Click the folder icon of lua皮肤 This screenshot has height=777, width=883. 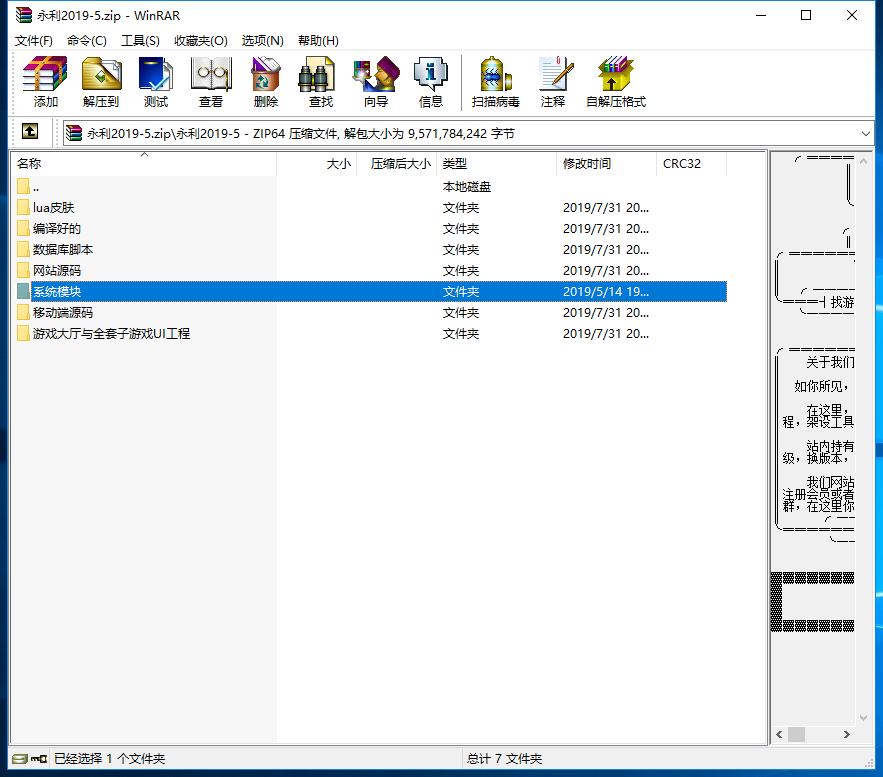23,208
